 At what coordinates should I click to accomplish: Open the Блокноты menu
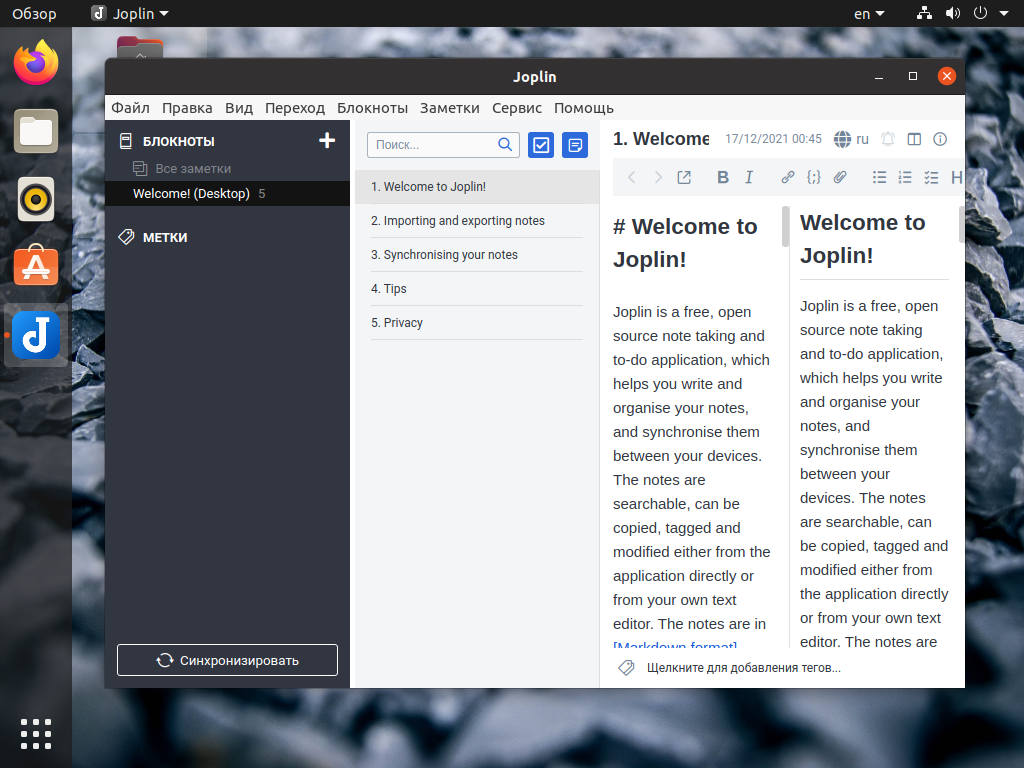[x=372, y=108]
